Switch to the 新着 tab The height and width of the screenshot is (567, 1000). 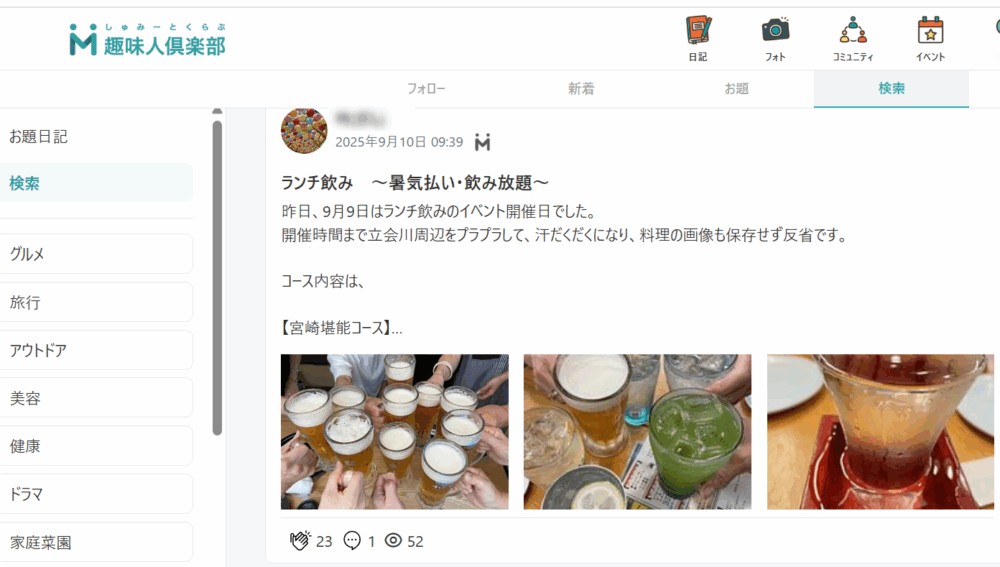(x=581, y=89)
